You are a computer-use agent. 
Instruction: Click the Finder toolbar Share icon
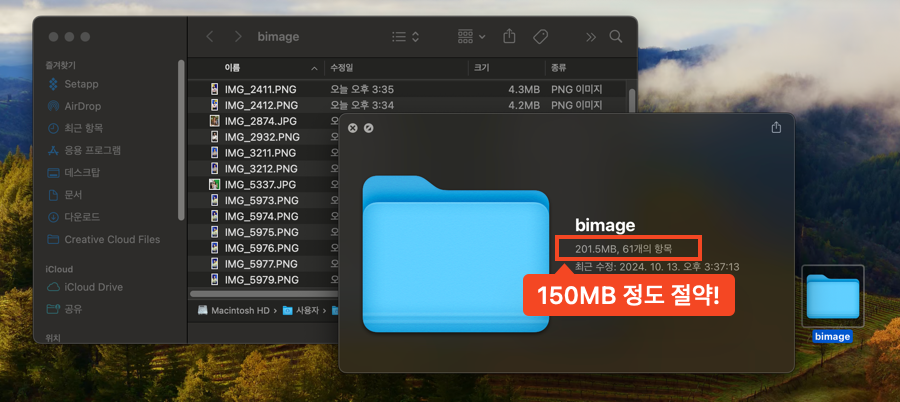point(509,36)
